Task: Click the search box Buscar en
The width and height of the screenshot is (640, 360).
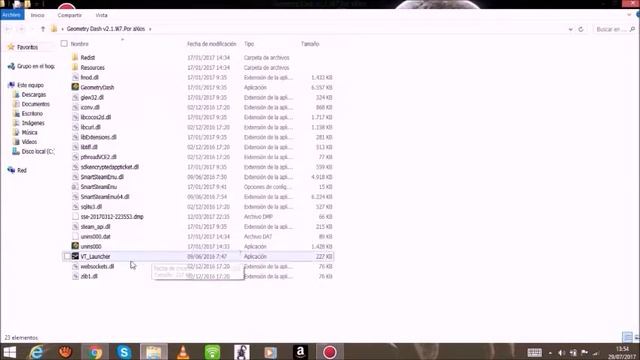Action: (615, 29)
